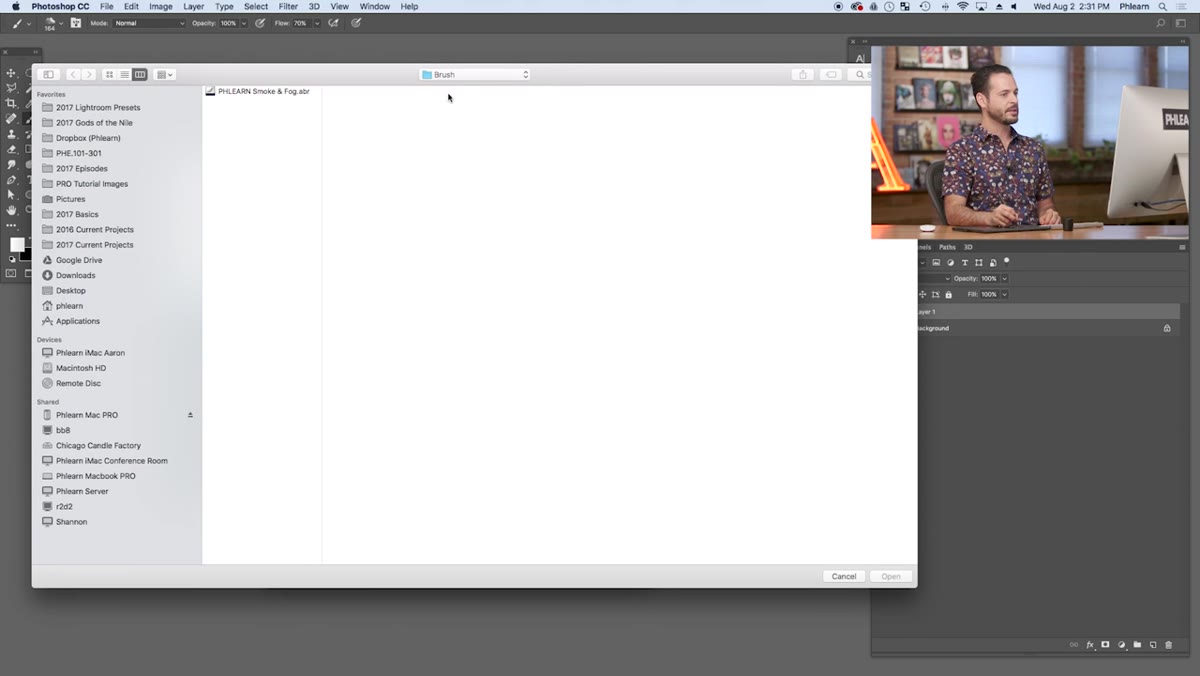Switch file dialog to column view
The height and width of the screenshot is (676, 1200).
[x=139, y=75]
